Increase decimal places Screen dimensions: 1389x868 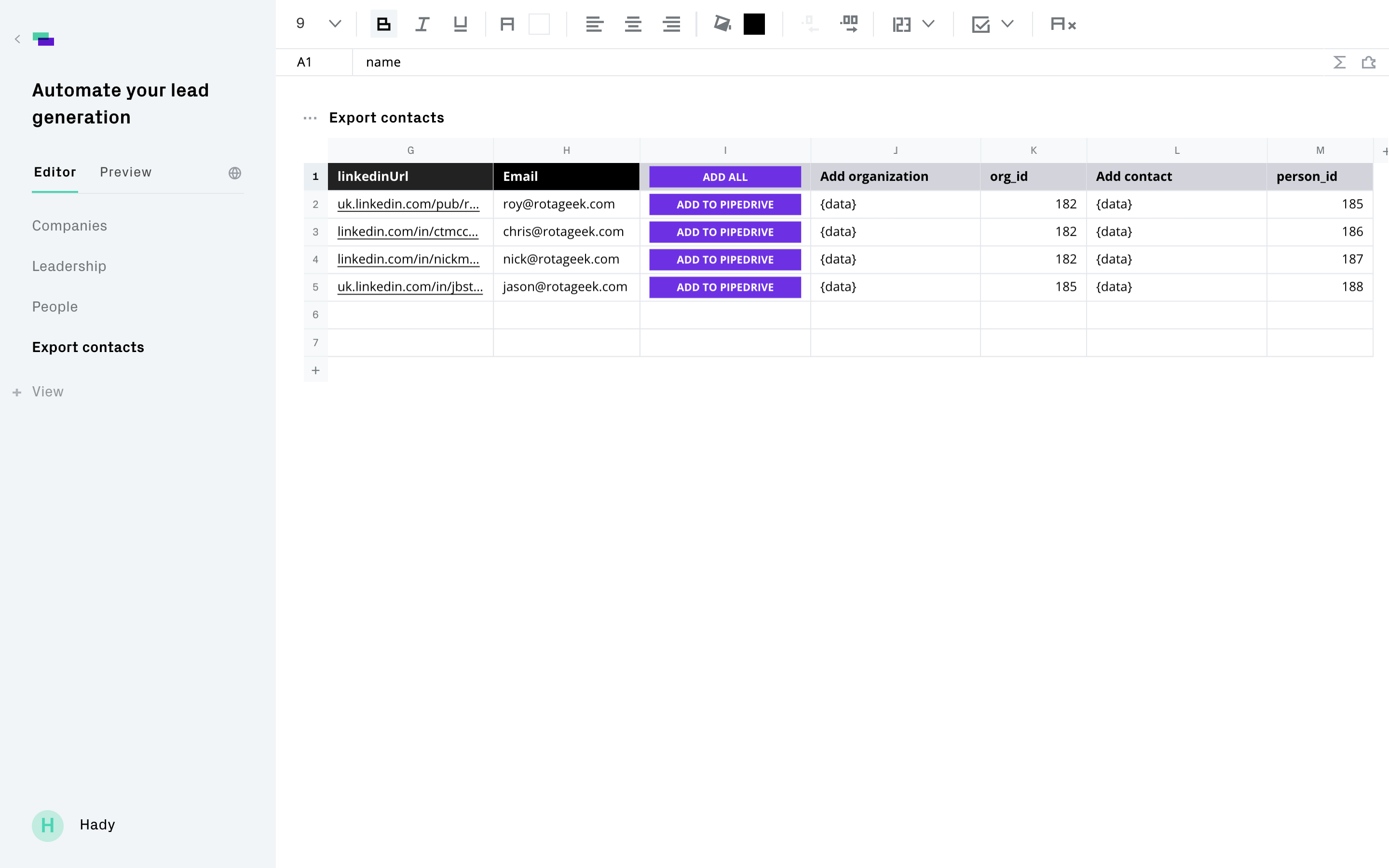(848, 24)
